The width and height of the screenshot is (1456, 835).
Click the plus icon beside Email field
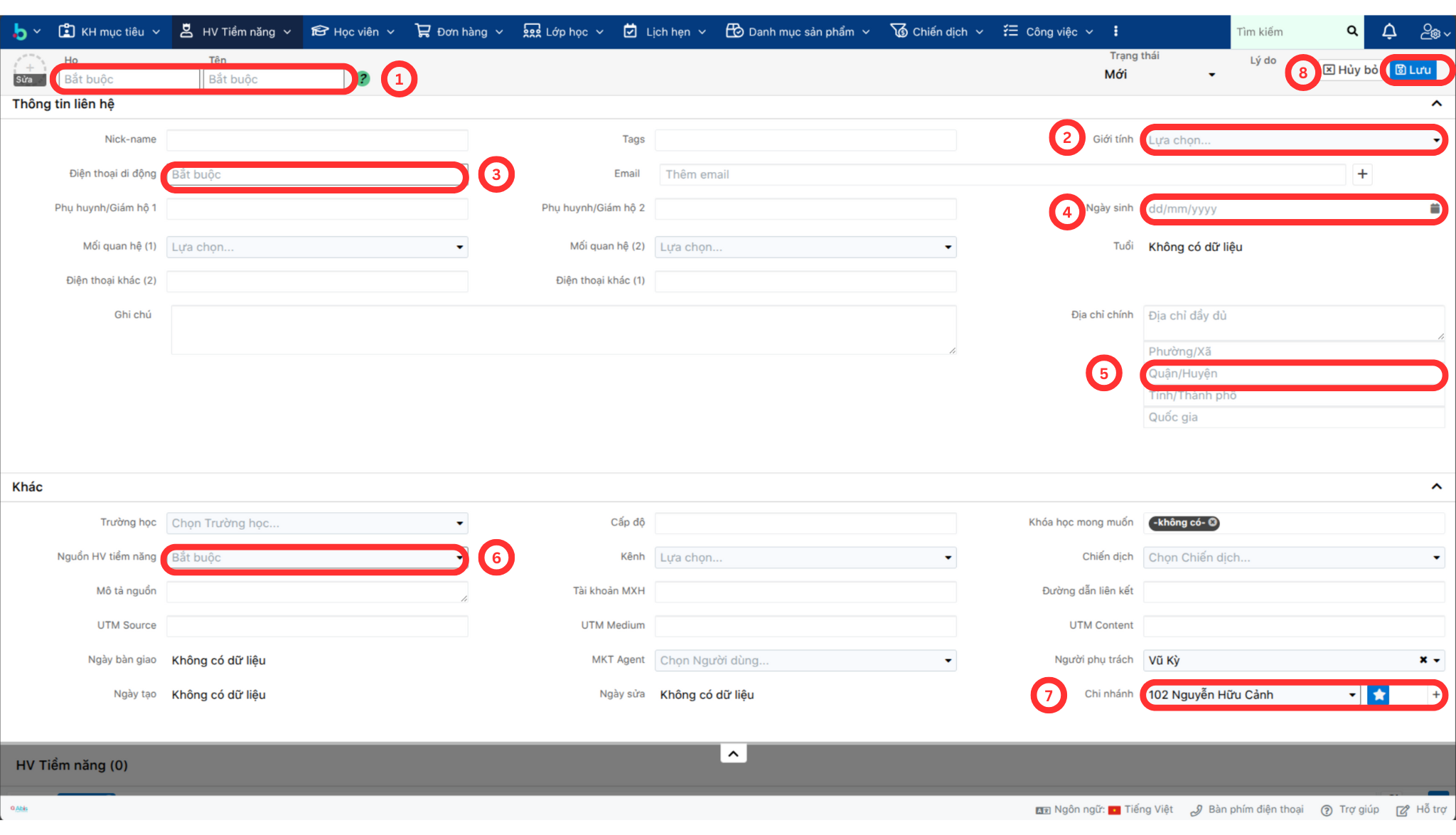[1362, 174]
